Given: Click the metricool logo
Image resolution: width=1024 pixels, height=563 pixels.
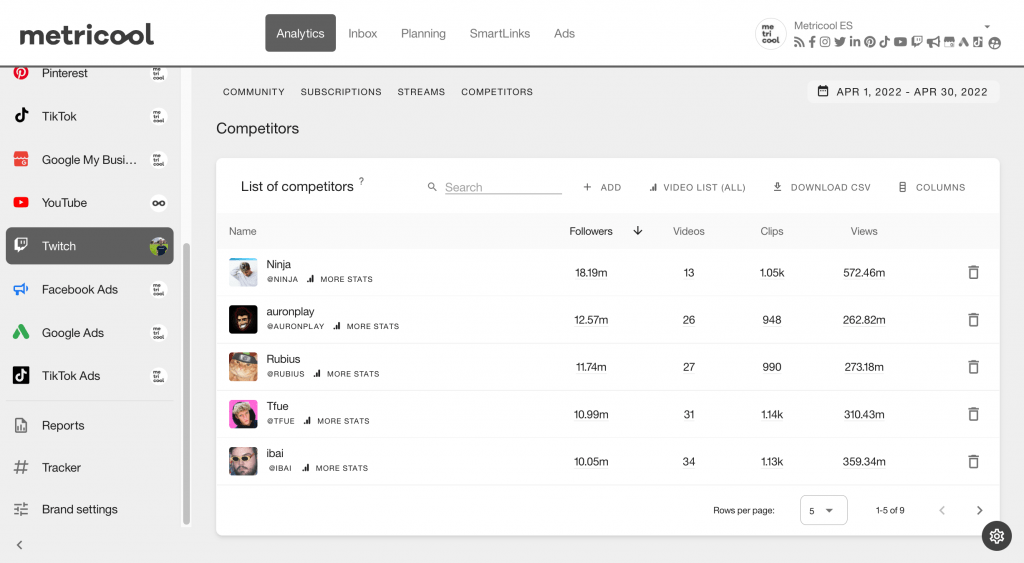Looking at the screenshot, I should (86, 34).
